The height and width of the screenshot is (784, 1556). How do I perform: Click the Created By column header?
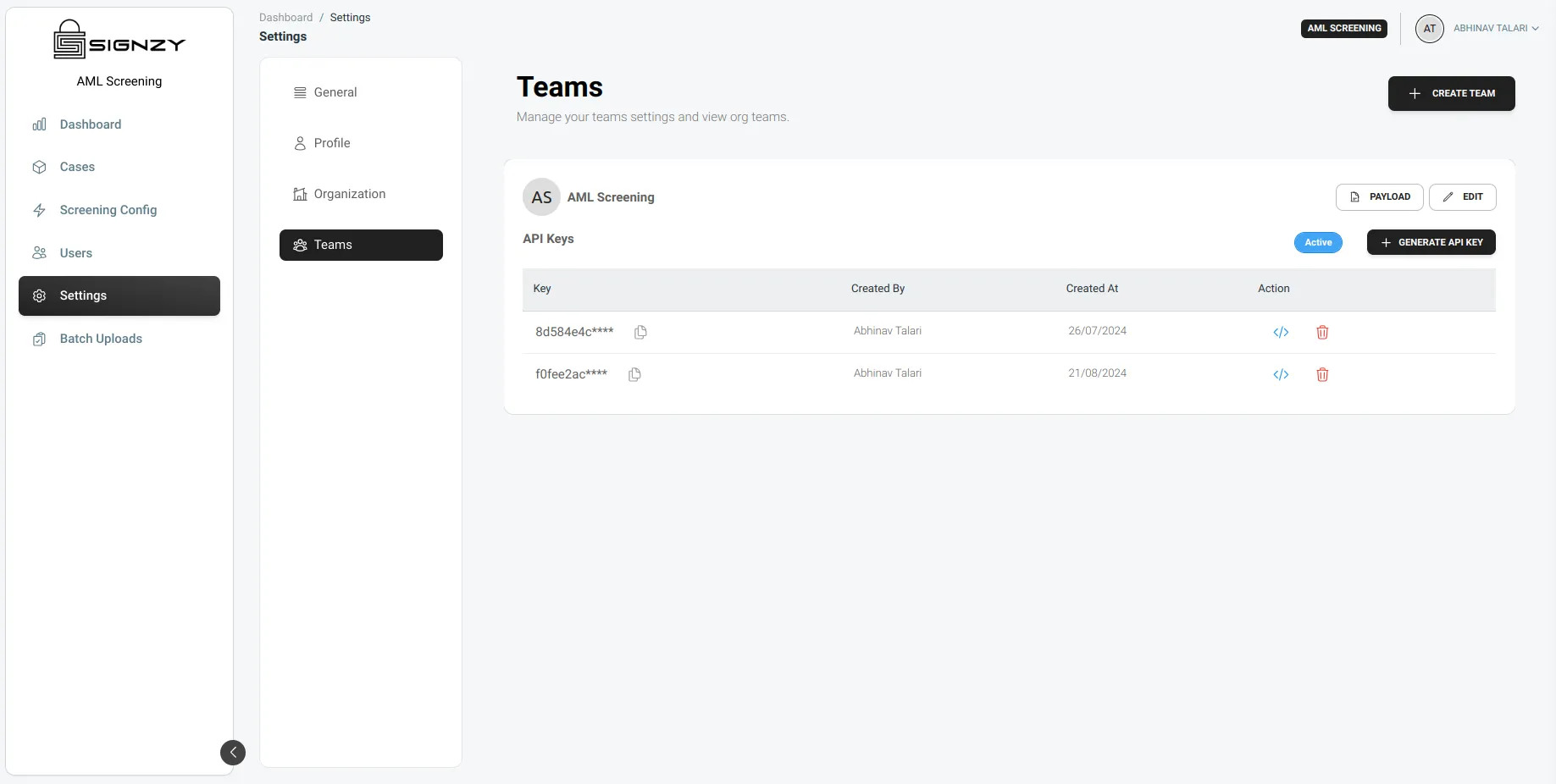[x=878, y=289]
